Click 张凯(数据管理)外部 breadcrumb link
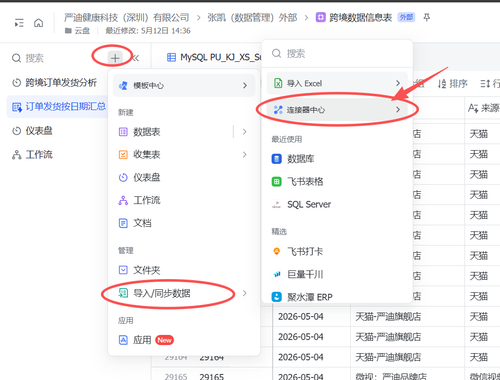 click(x=252, y=17)
